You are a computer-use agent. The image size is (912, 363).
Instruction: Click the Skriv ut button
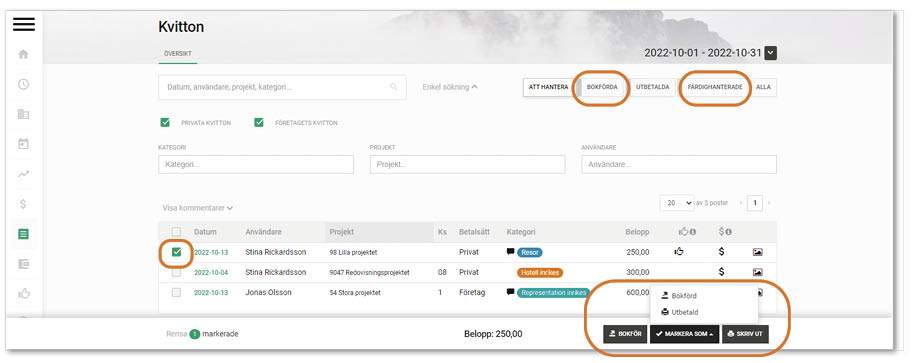click(x=745, y=334)
